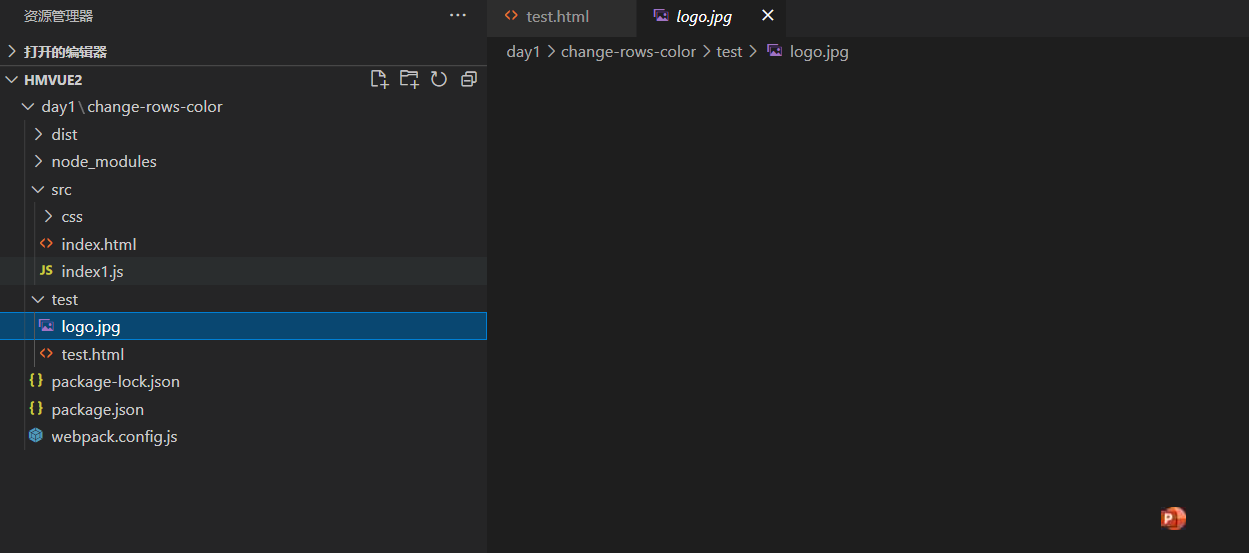Click change-rows-color in the breadcrumb
Screen dimensions: 1249x553
[x=628, y=52]
